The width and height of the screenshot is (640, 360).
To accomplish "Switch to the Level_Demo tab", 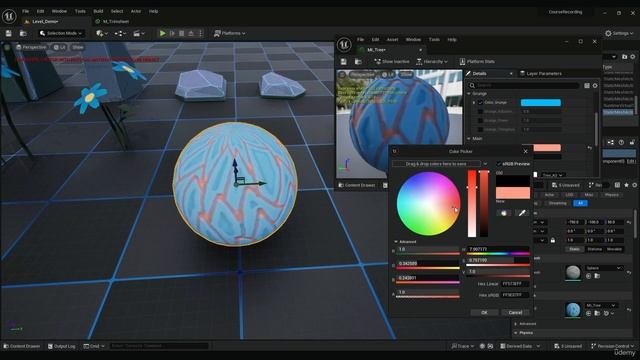I will [45, 21].
